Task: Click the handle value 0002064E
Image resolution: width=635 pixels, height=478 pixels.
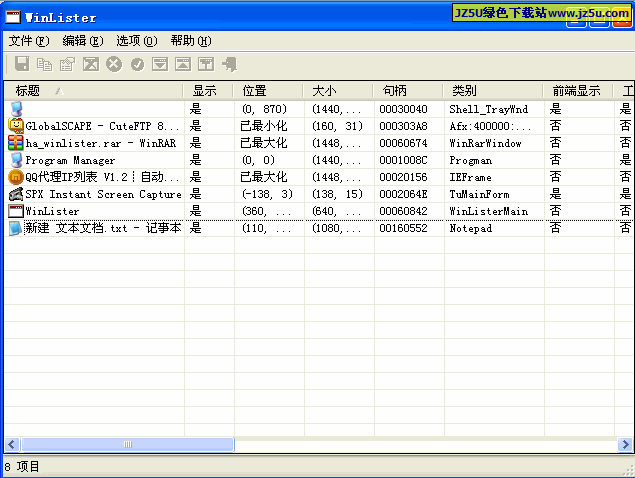Action: point(403,194)
